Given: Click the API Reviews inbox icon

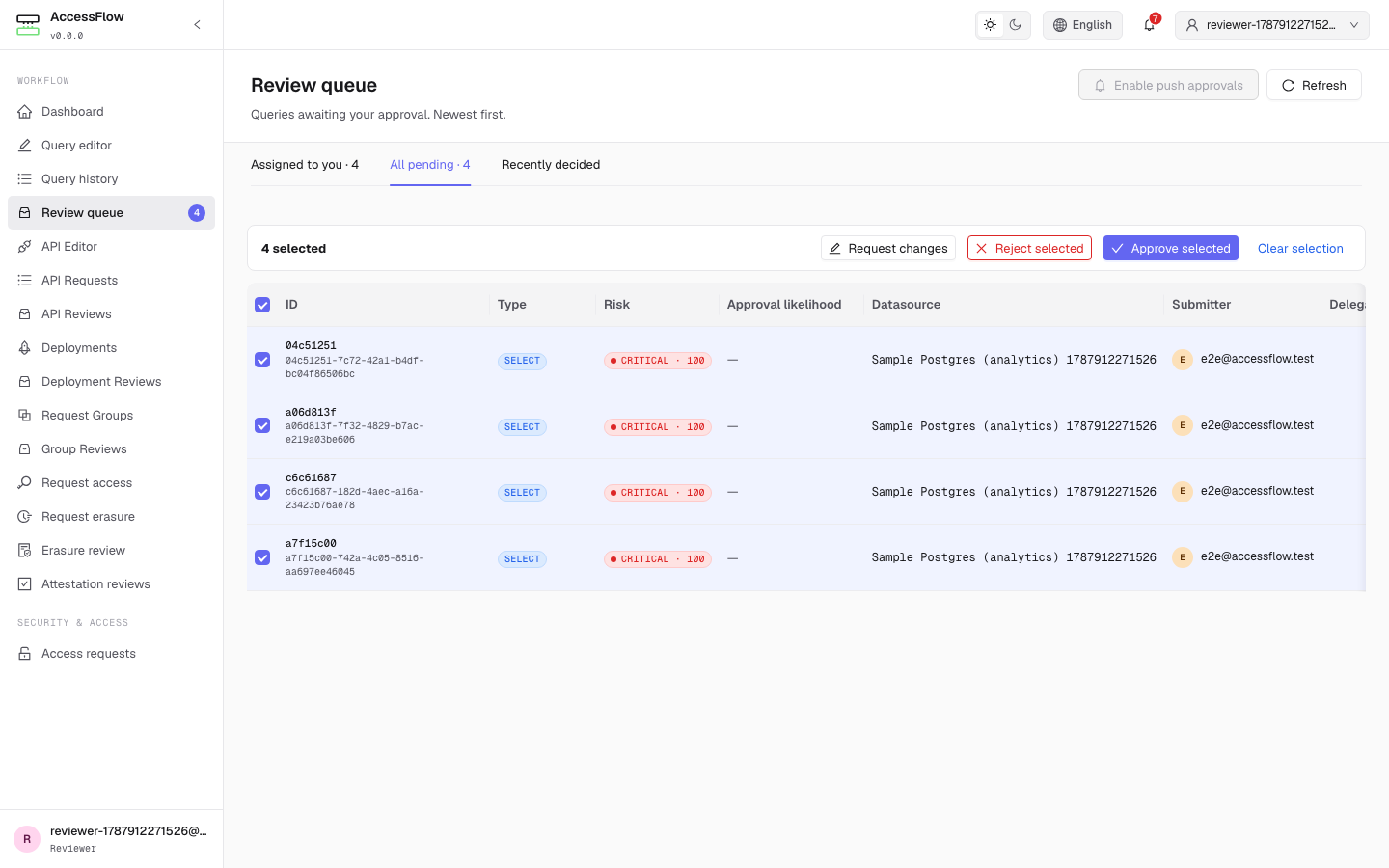Looking at the screenshot, I should point(25,314).
